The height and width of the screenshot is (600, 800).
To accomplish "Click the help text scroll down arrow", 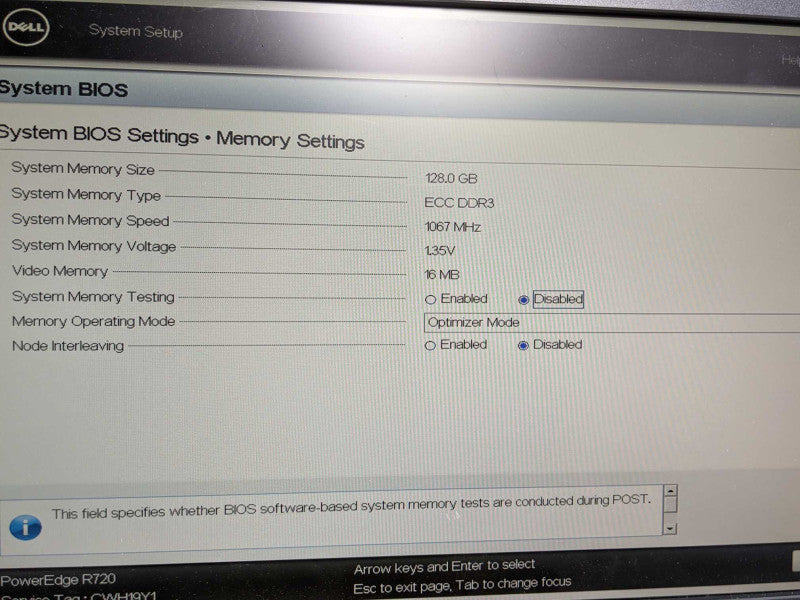I will (x=670, y=529).
